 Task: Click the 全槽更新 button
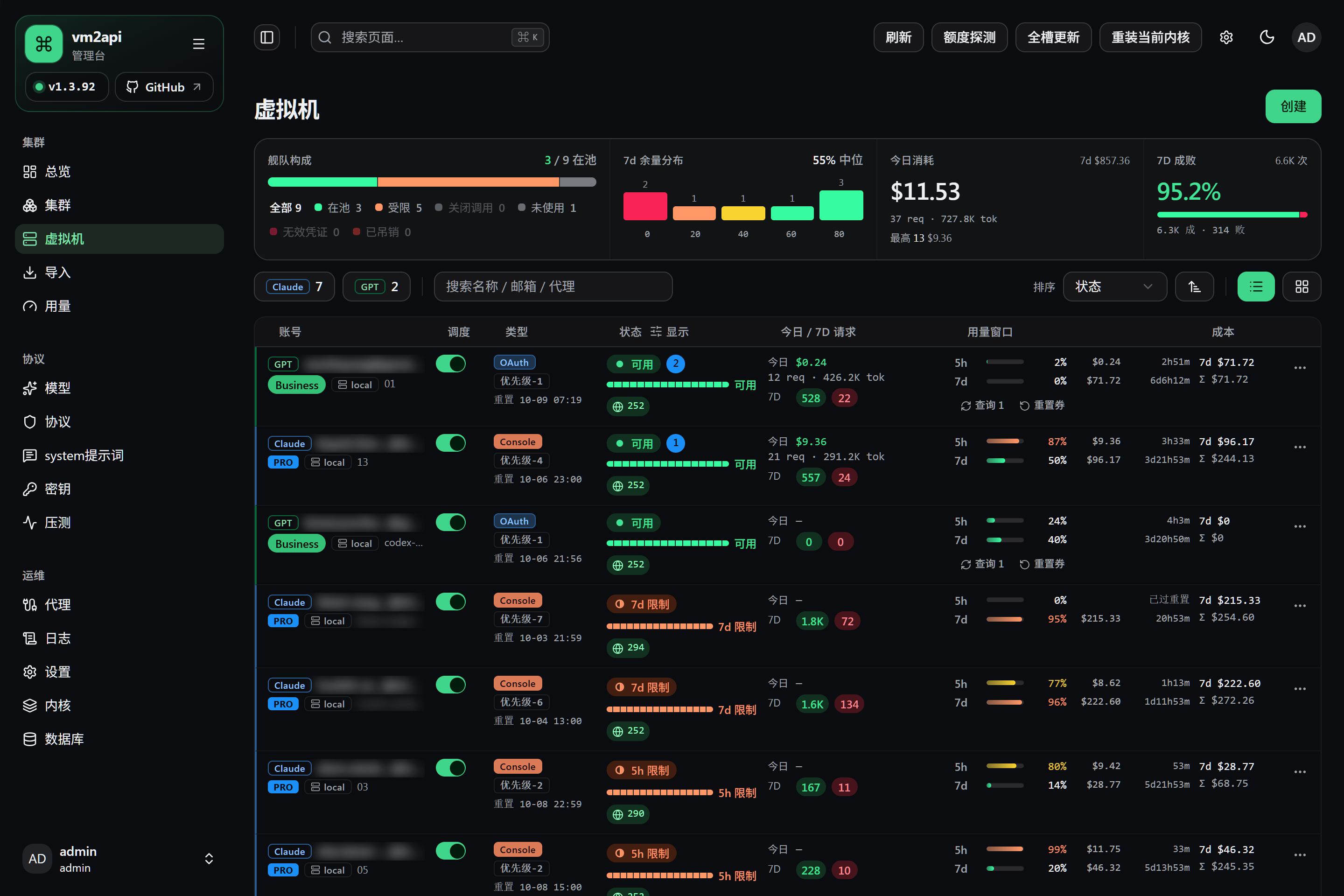point(1053,37)
